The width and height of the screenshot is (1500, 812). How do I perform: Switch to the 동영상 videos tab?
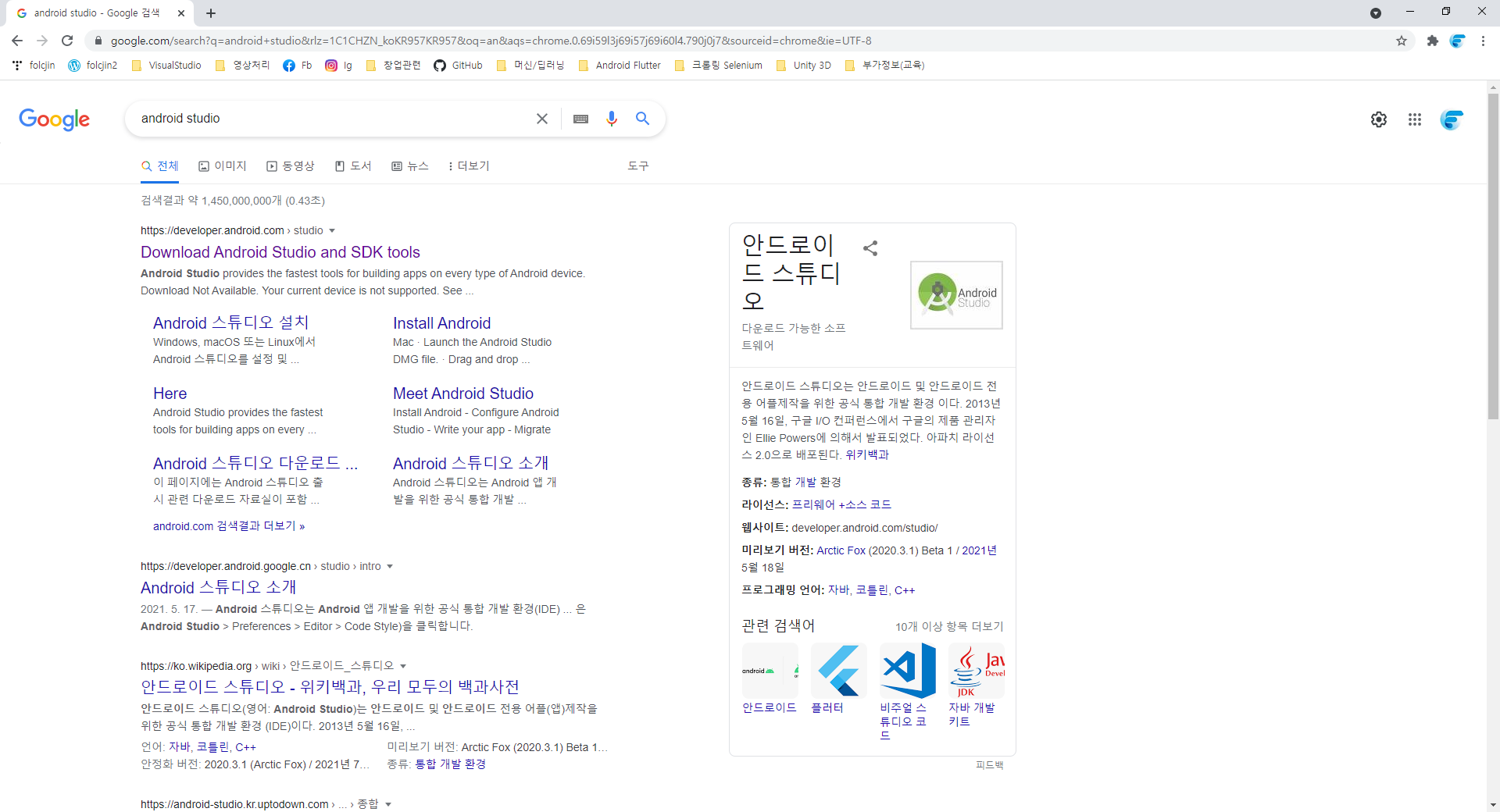(x=291, y=166)
